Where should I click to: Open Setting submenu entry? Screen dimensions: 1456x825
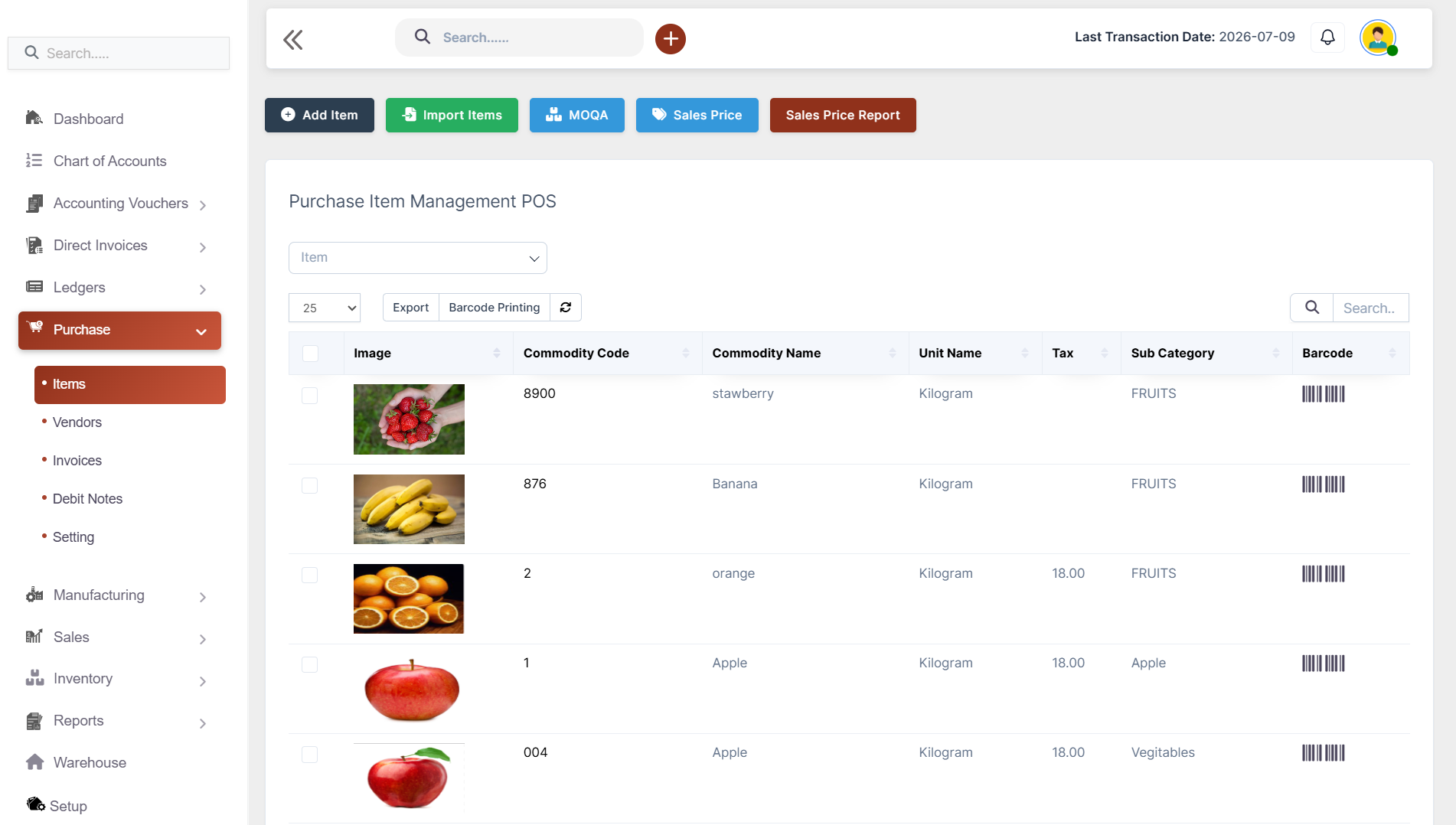click(73, 537)
